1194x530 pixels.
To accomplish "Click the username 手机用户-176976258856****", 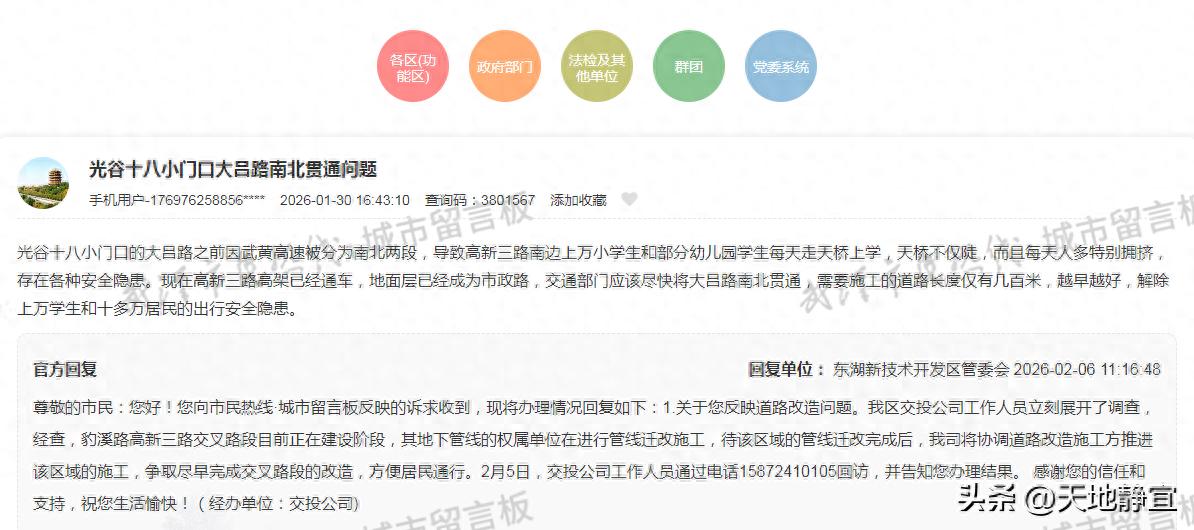I will coord(177,200).
